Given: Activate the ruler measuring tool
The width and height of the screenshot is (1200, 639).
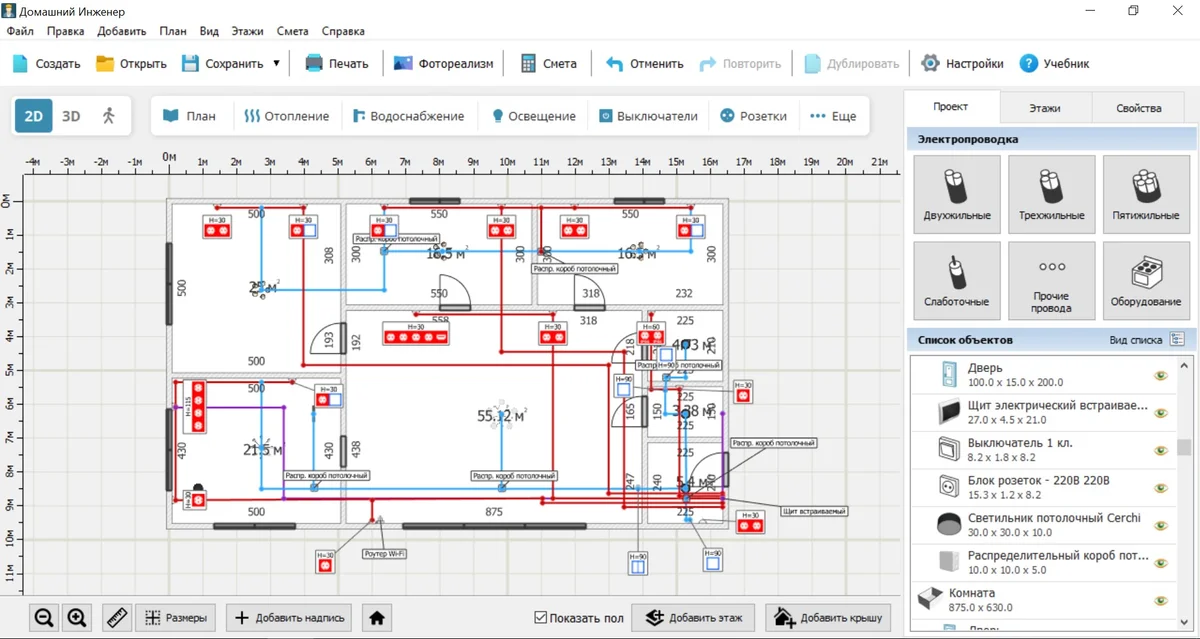Looking at the screenshot, I should 117,618.
